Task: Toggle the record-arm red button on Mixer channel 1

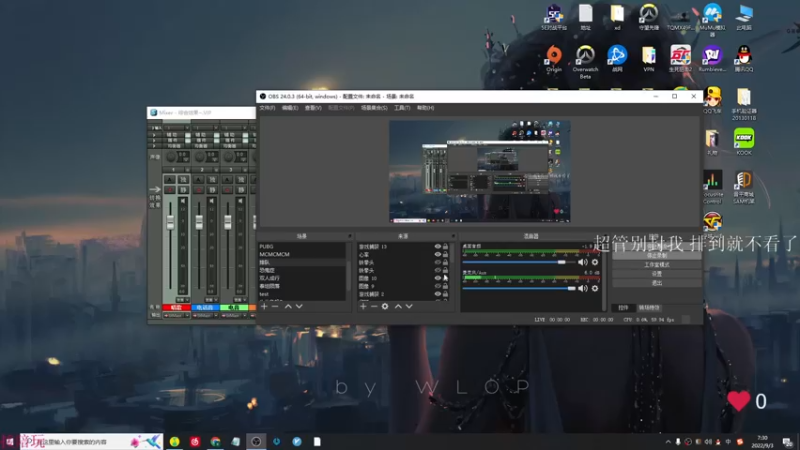Action: tap(169, 190)
